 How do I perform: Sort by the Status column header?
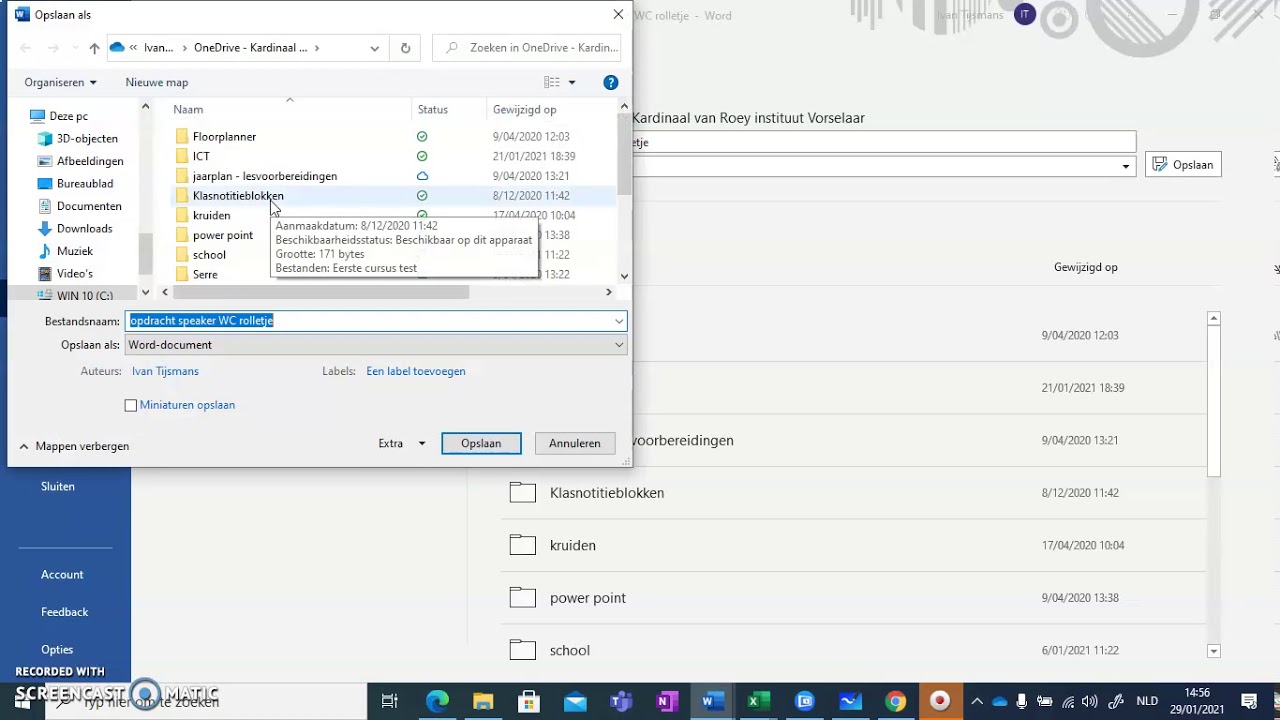(433, 109)
